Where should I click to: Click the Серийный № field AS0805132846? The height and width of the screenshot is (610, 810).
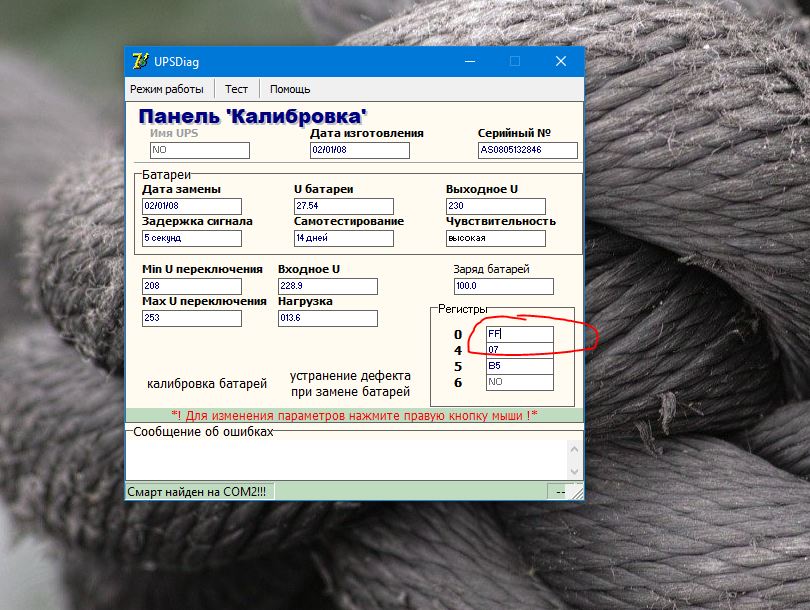point(528,150)
